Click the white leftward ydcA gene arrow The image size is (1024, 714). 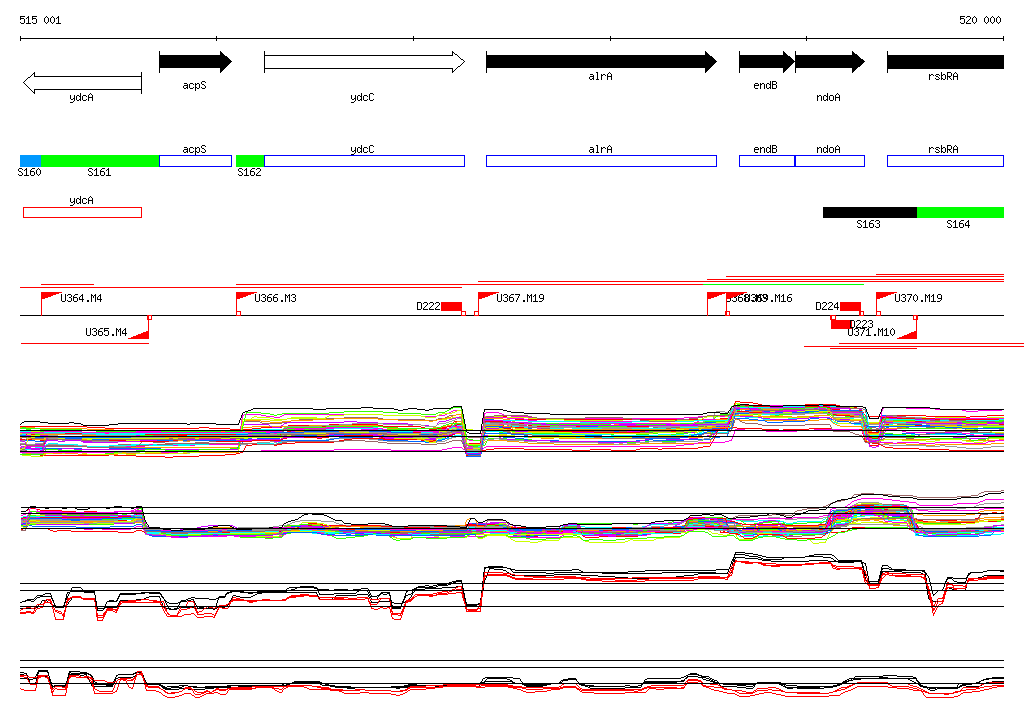(82, 83)
